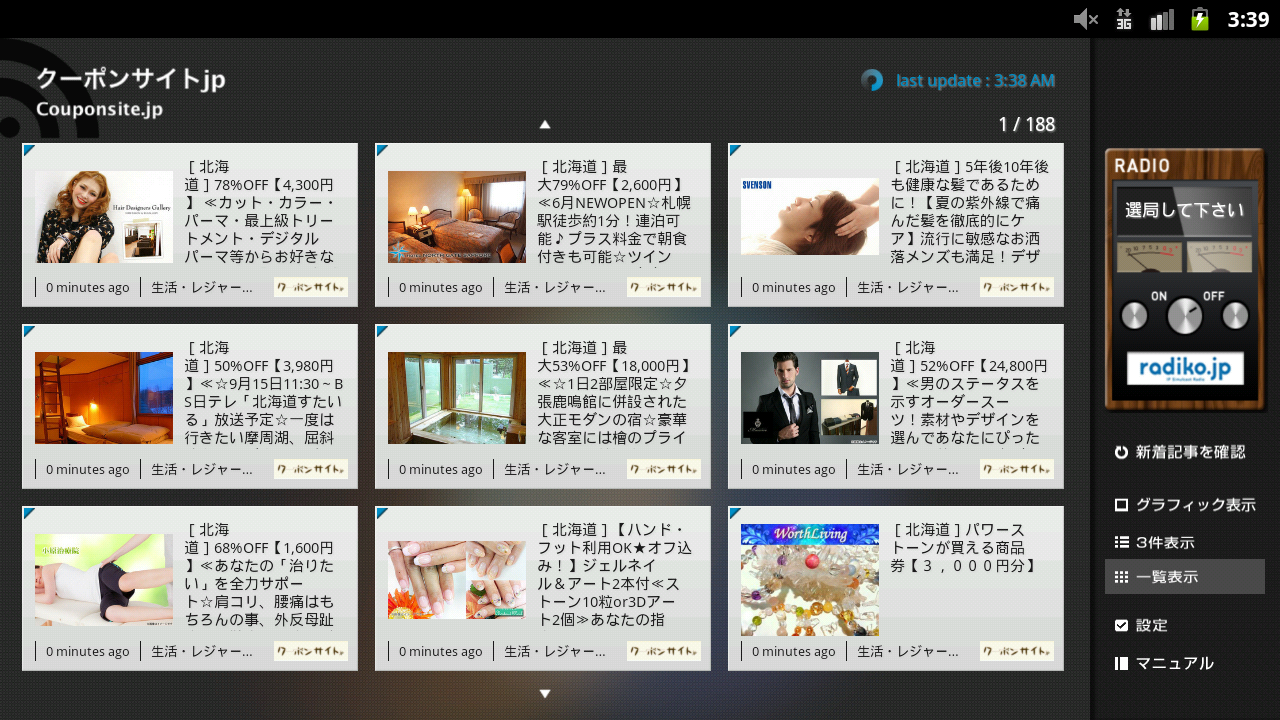The image size is (1280, 720).
Task: Open the 68%OFF 1,600円 massage coupon image
Action: [104, 579]
